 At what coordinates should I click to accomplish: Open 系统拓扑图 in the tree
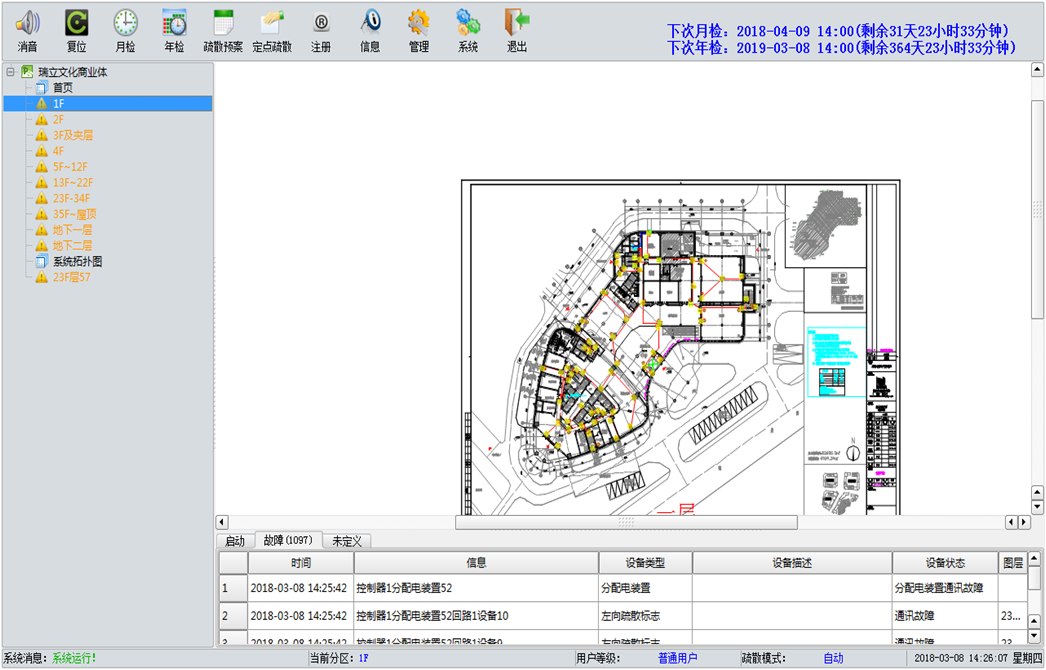click(77, 261)
